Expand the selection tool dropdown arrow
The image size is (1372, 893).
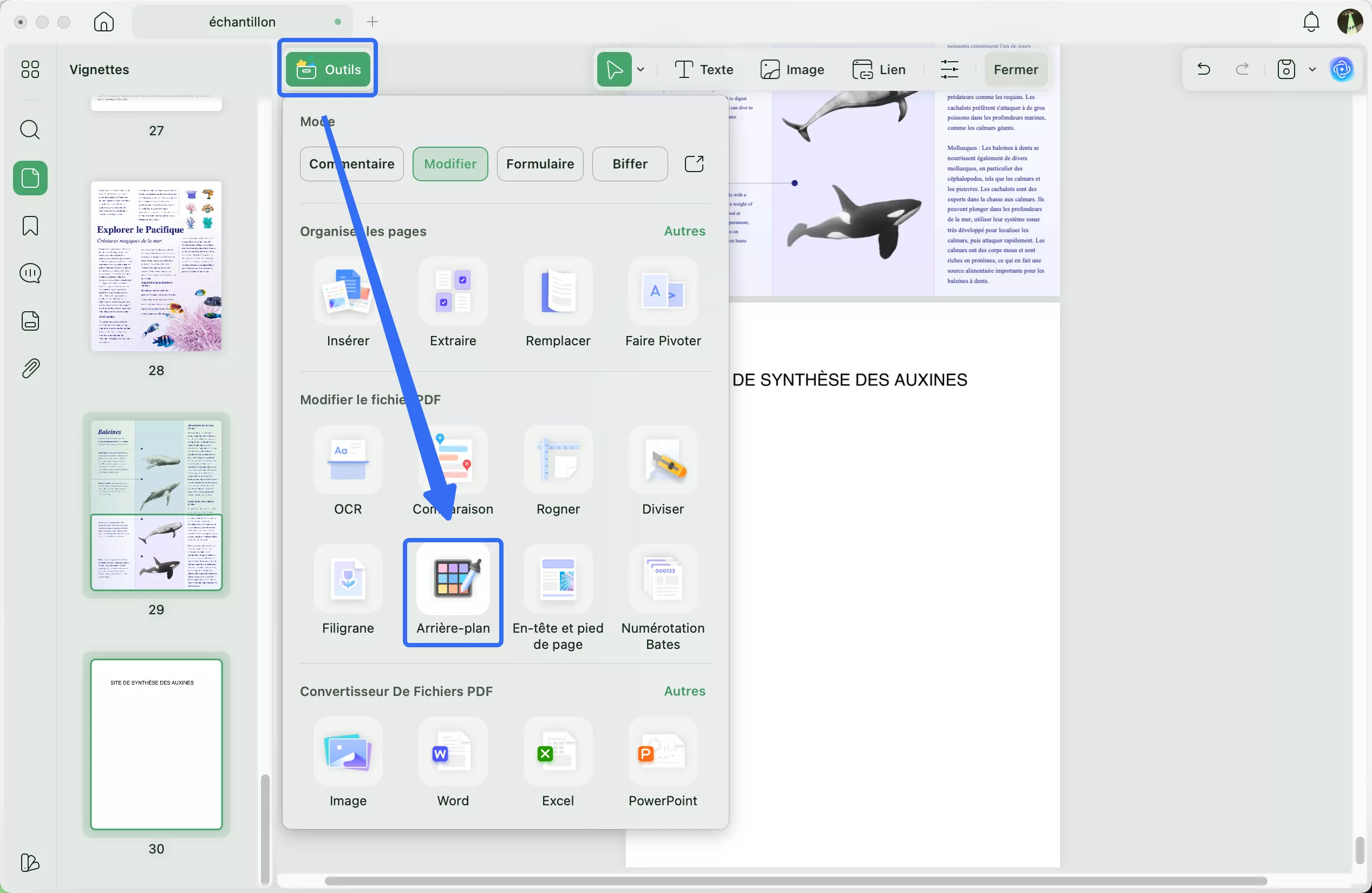[x=641, y=70]
